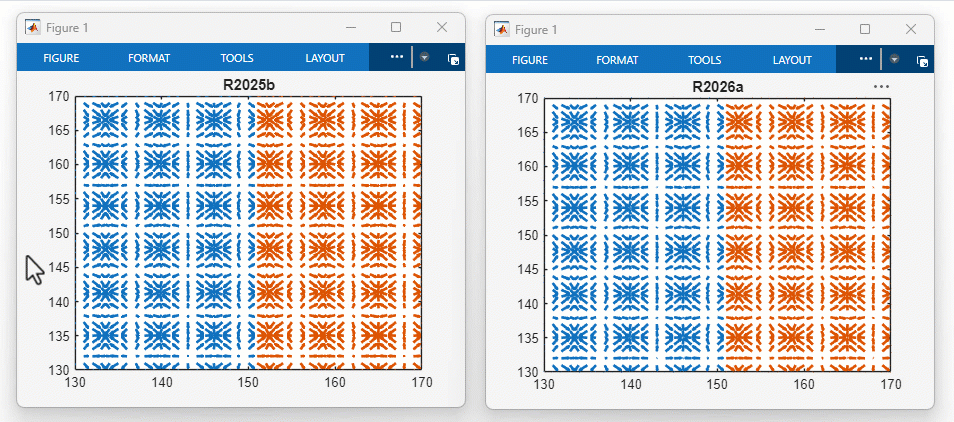Expand the toolstrip dropdown arrow in R2025b figure

(x=424, y=58)
